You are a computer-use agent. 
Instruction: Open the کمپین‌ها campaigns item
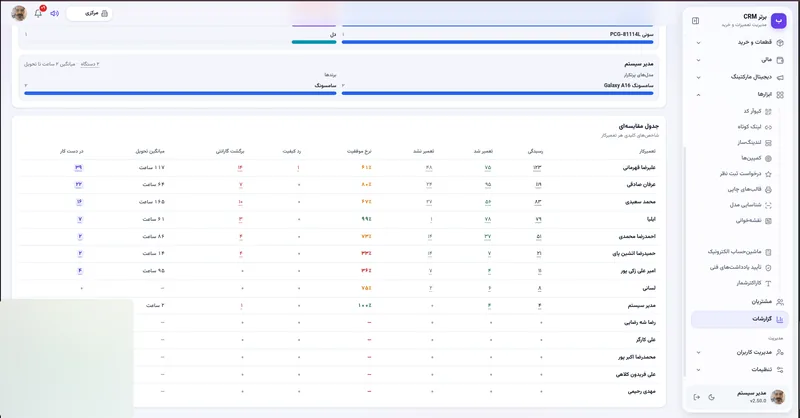pos(756,158)
